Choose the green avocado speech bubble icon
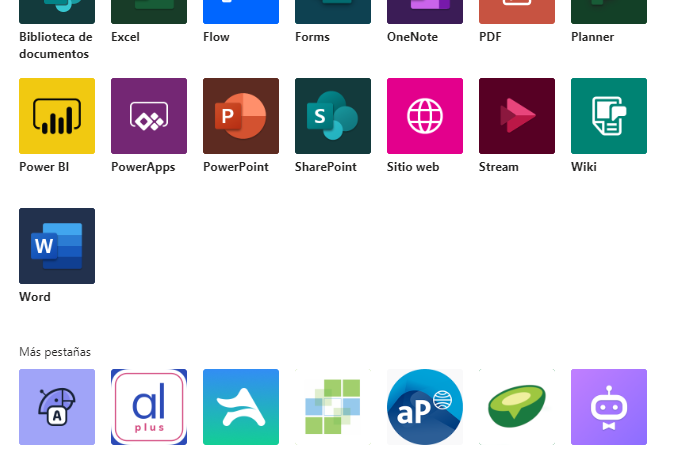Viewport: 676px width, 450px height. [x=517, y=407]
